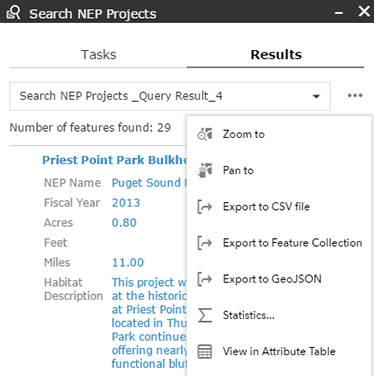Click the 'Number of features found: 29' text
This screenshot has width=374, height=376.
[90, 128]
